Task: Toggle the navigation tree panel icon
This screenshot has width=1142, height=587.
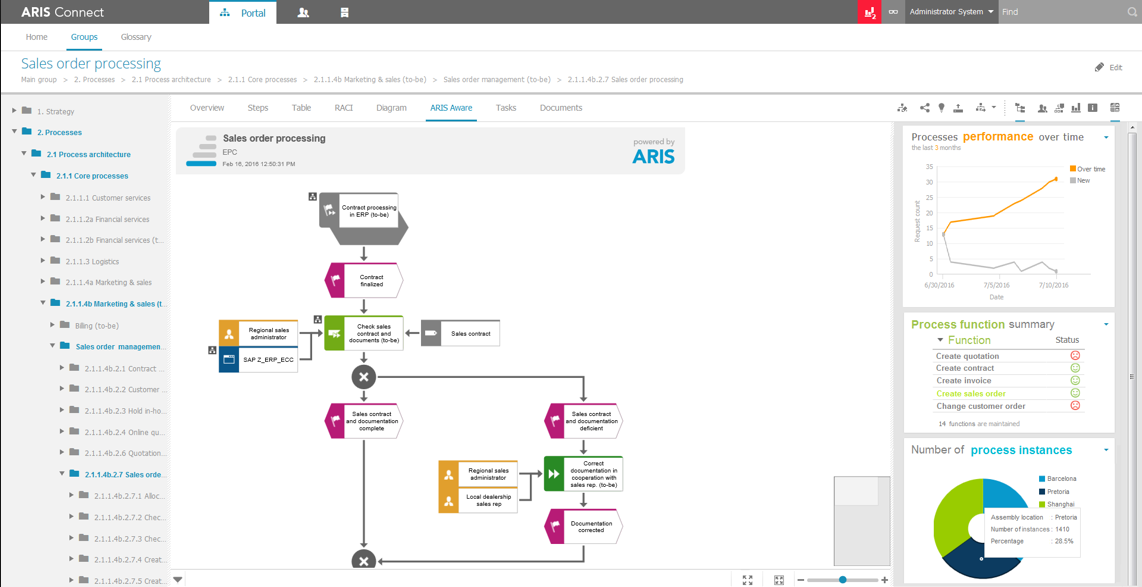Action: click(x=1020, y=108)
